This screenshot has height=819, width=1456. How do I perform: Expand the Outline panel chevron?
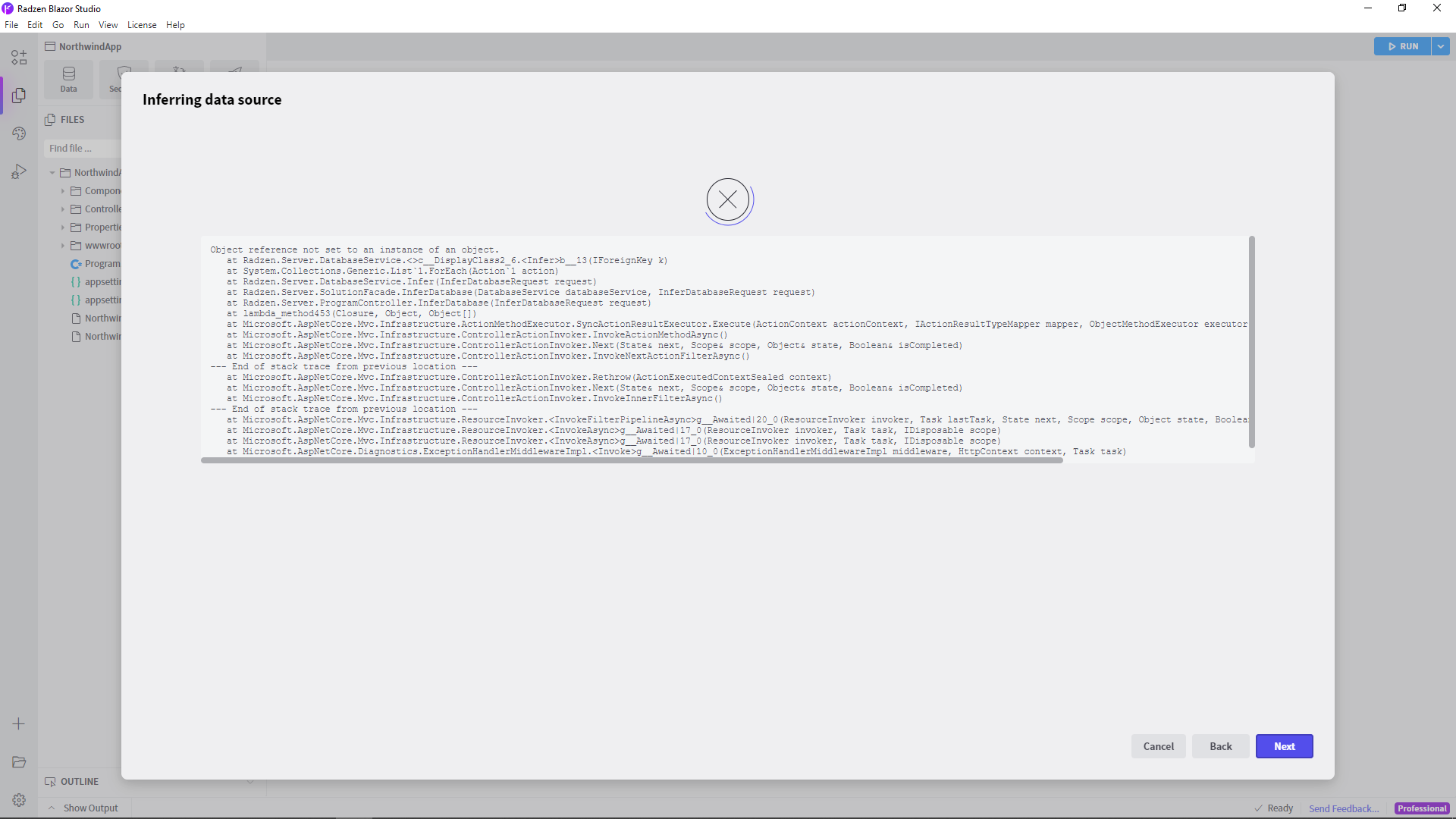click(x=250, y=781)
